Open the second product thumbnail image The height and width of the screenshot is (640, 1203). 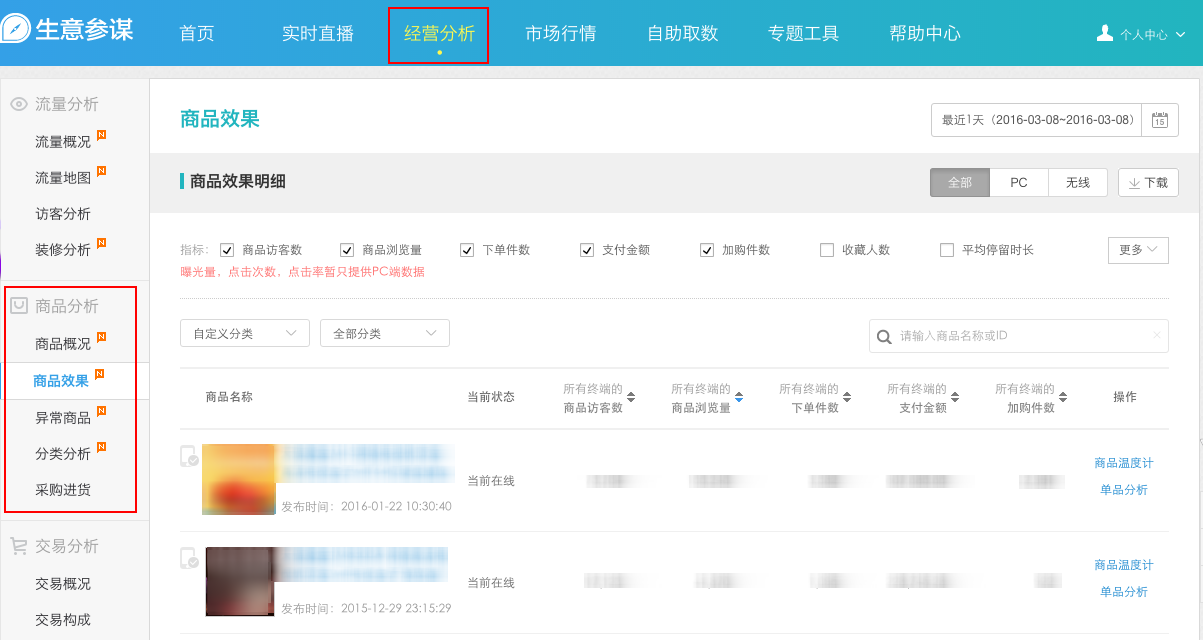(240, 581)
